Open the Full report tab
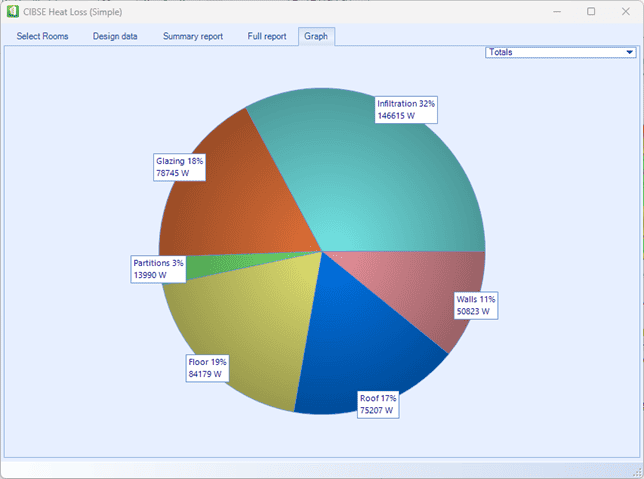Screen dimensions: 644x479 coord(268,36)
